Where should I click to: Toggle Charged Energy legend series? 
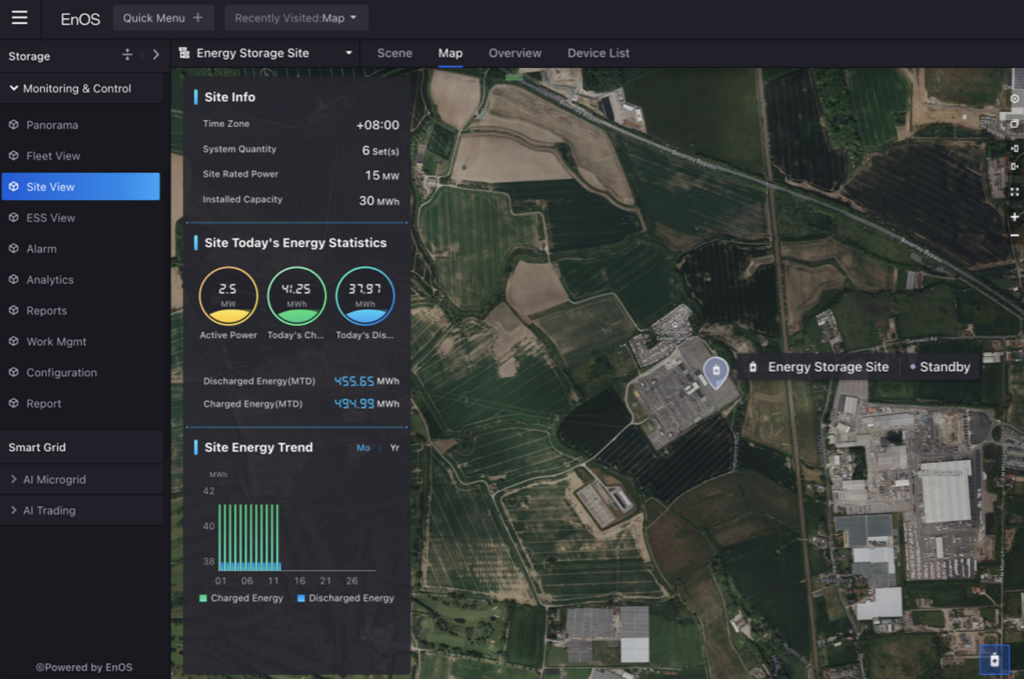point(241,598)
